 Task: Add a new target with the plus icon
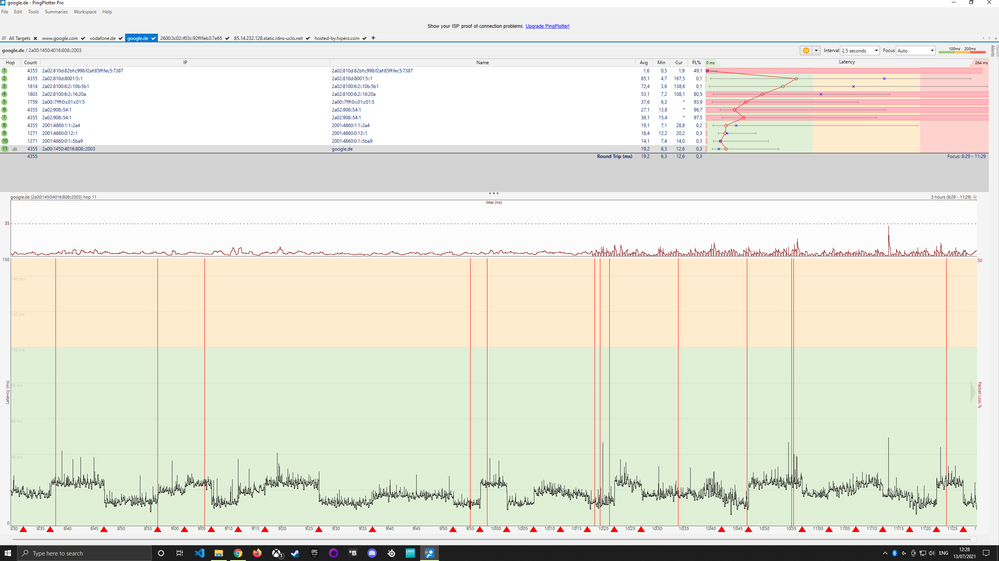tap(373, 38)
